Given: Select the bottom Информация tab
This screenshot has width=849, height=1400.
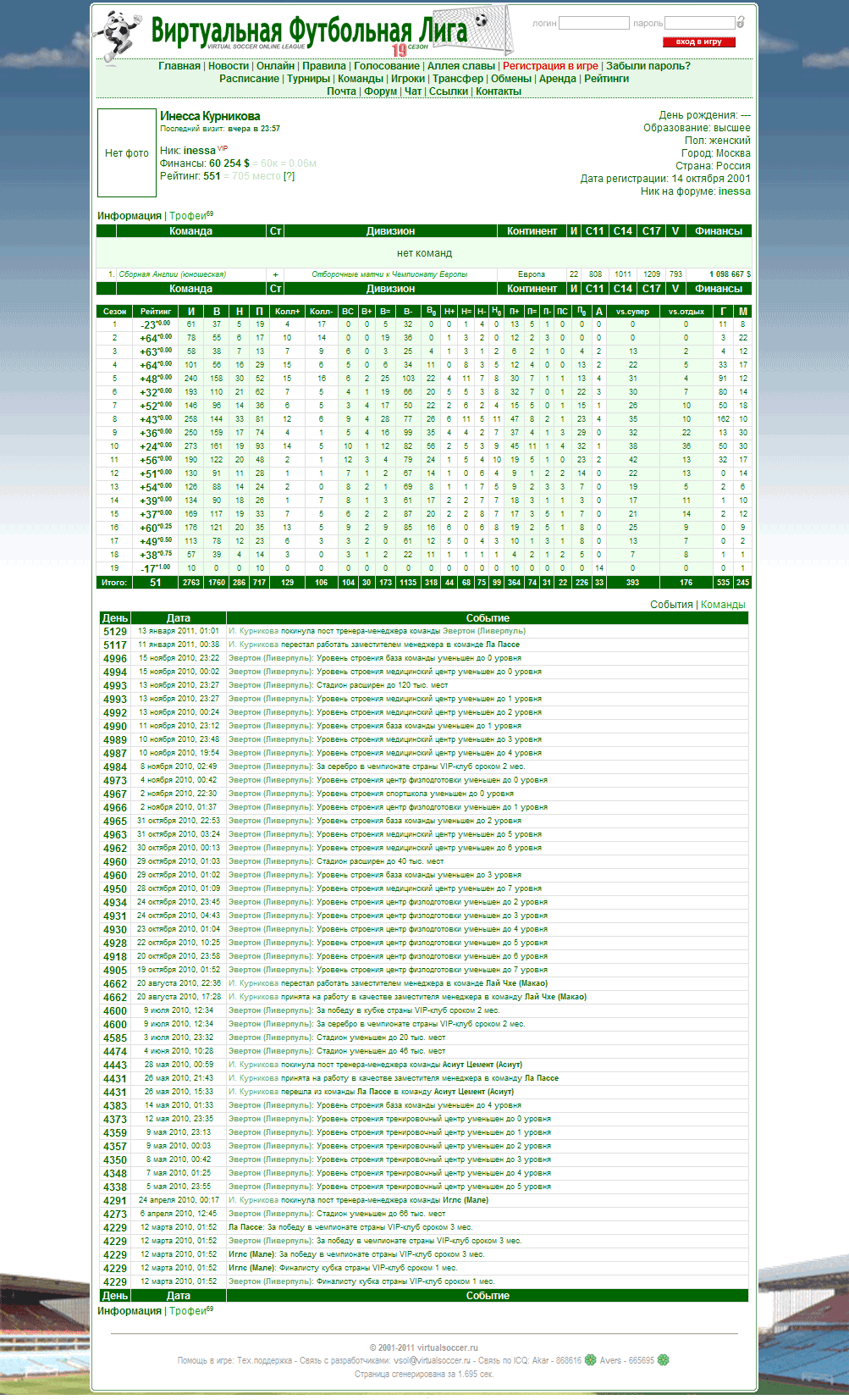Looking at the screenshot, I should point(130,1311).
